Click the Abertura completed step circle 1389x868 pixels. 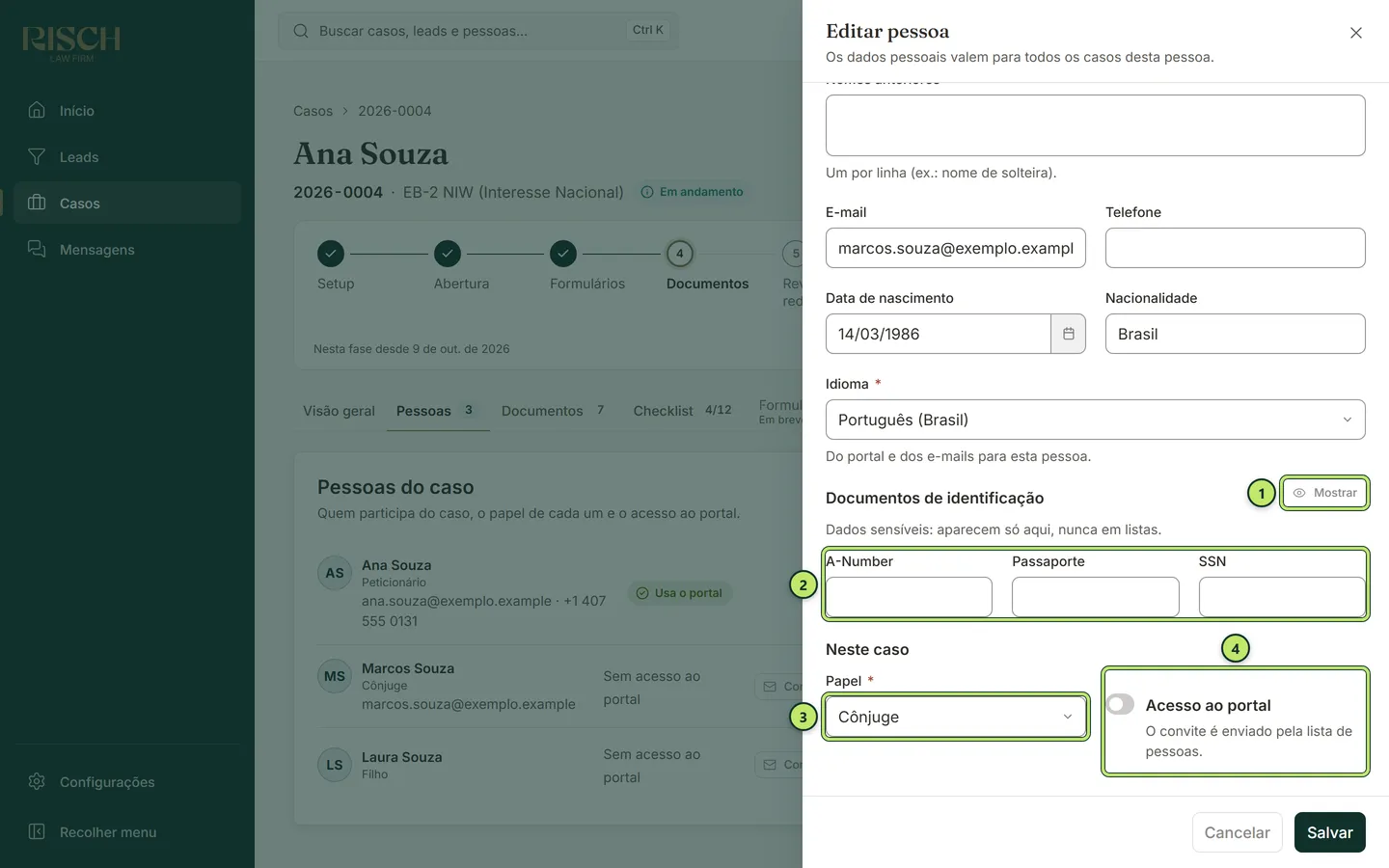448,254
